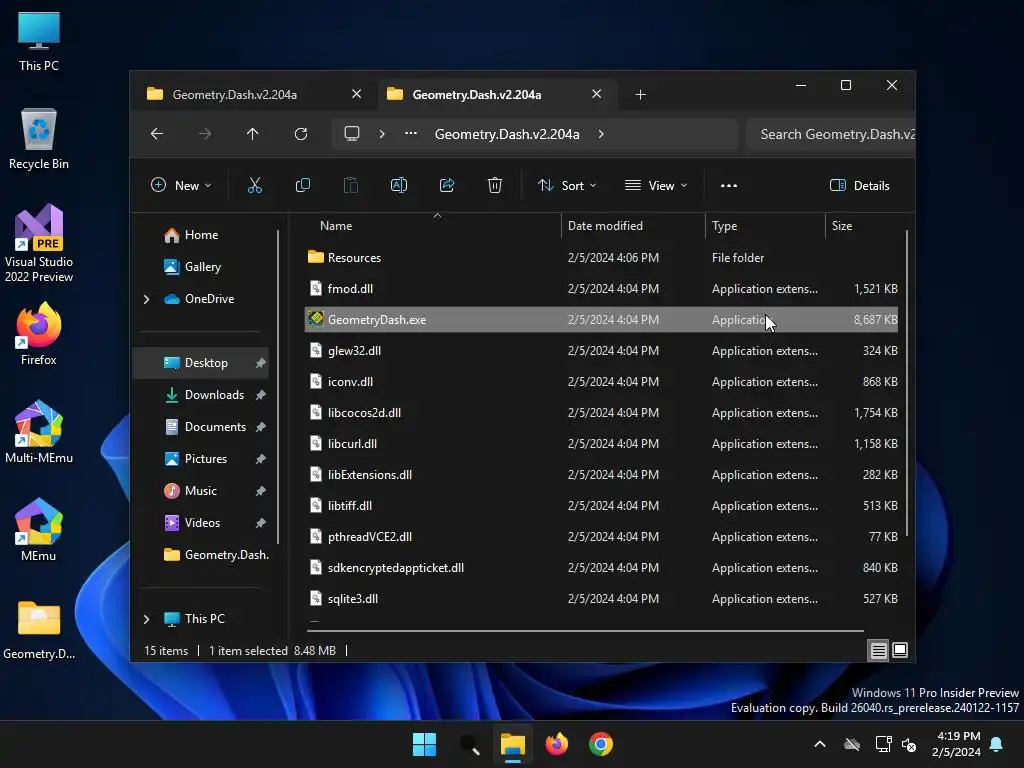Expand hidden breadcrumb path ellipsis
Image resolution: width=1024 pixels, height=768 pixels.
pos(411,133)
